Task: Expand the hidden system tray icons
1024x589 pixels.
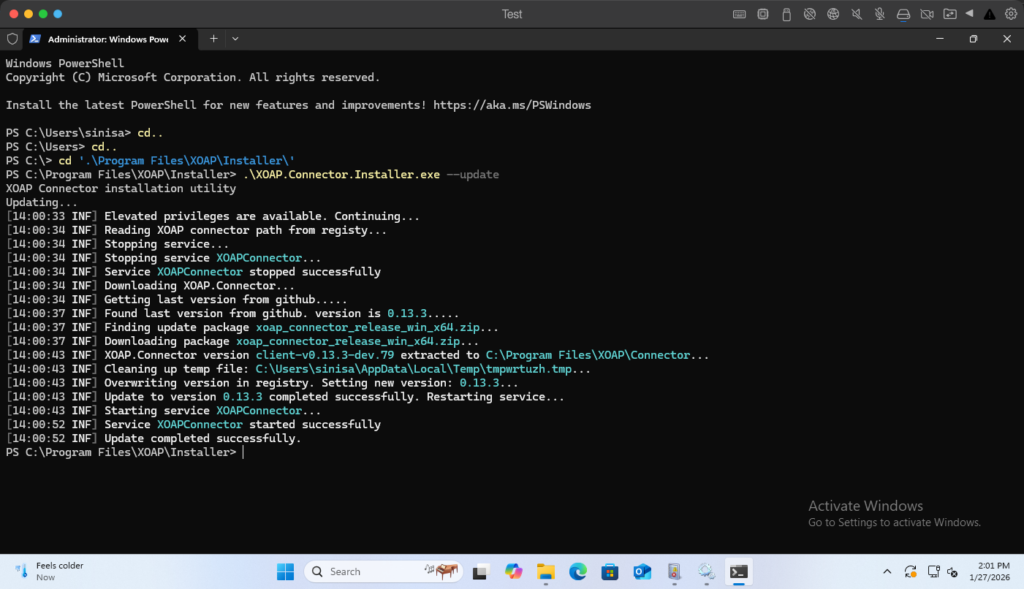Action: tap(887, 572)
